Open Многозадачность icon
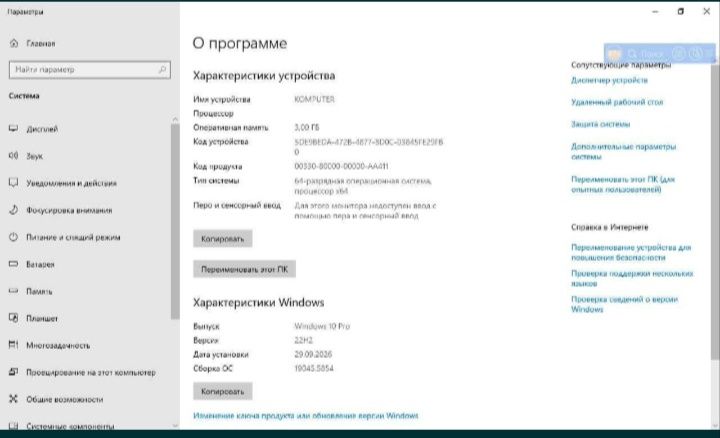 pyautogui.click(x=13, y=345)
